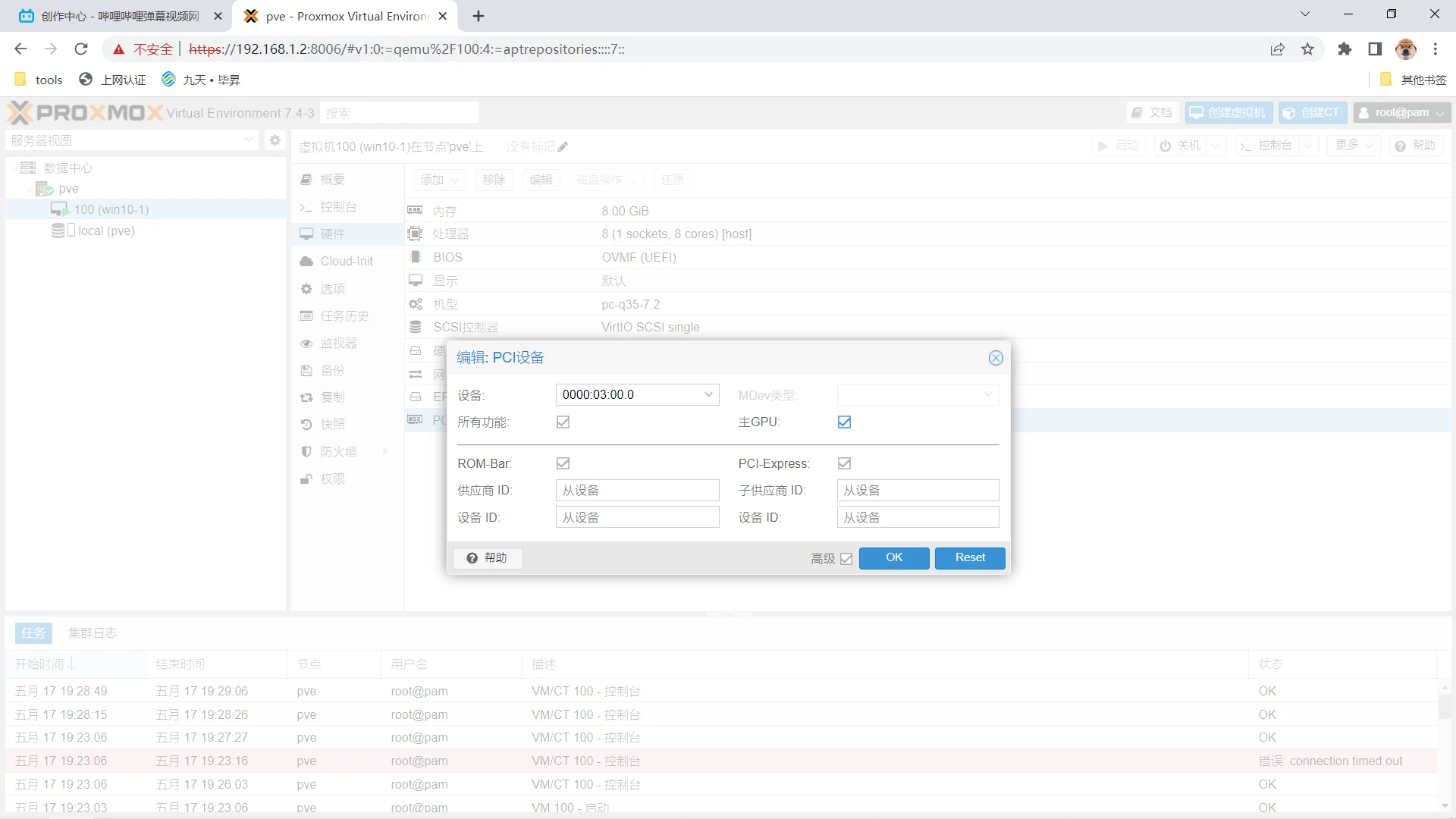Click the 编辑 edit button
Viewport: 1456px width, 819px height.
(x=541, y=180)
